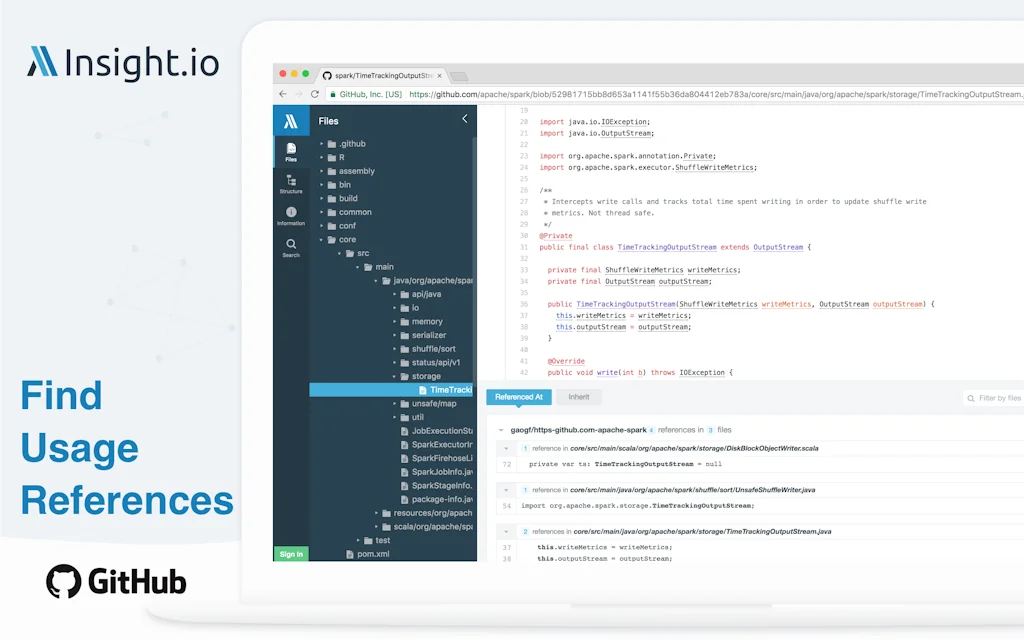The width and height of the screenshot is (1024, 640).
Task: Open the Information panel
Action: click(291, 214)
